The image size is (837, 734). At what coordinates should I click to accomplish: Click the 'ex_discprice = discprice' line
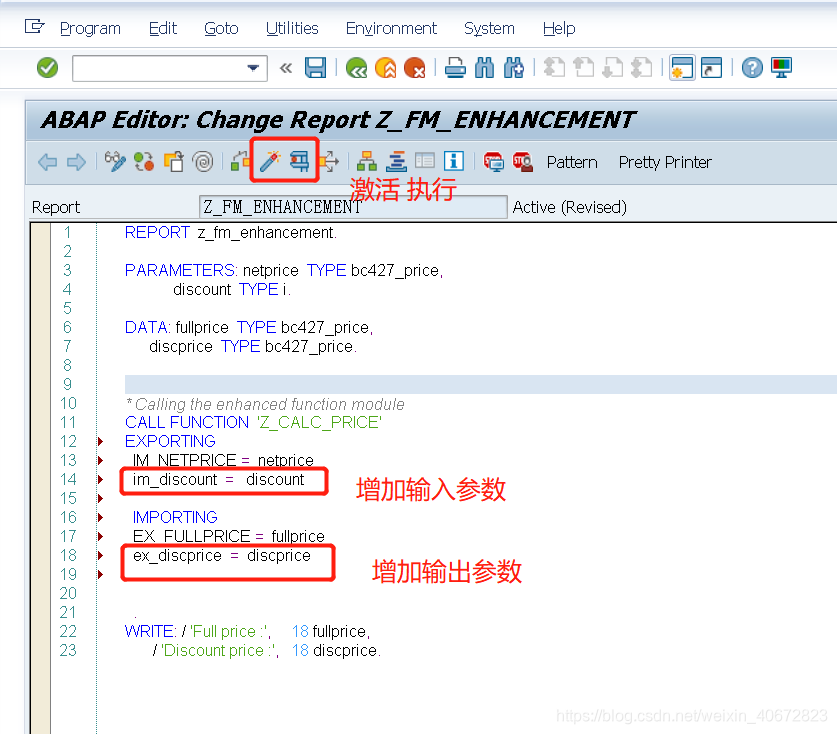pyautogui.click(x=222, y=556)
